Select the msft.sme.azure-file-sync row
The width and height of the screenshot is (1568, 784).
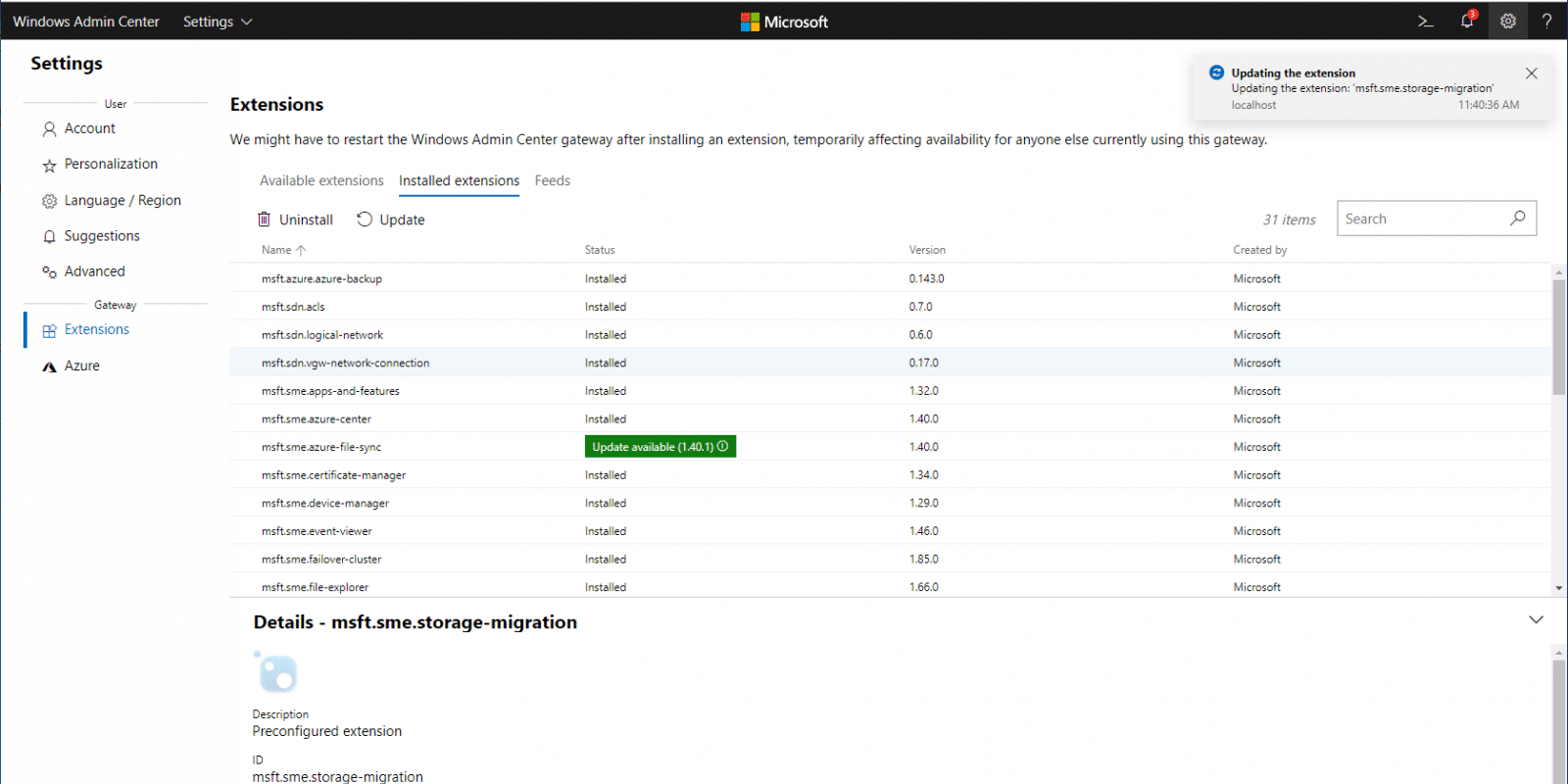pos(890,447)
